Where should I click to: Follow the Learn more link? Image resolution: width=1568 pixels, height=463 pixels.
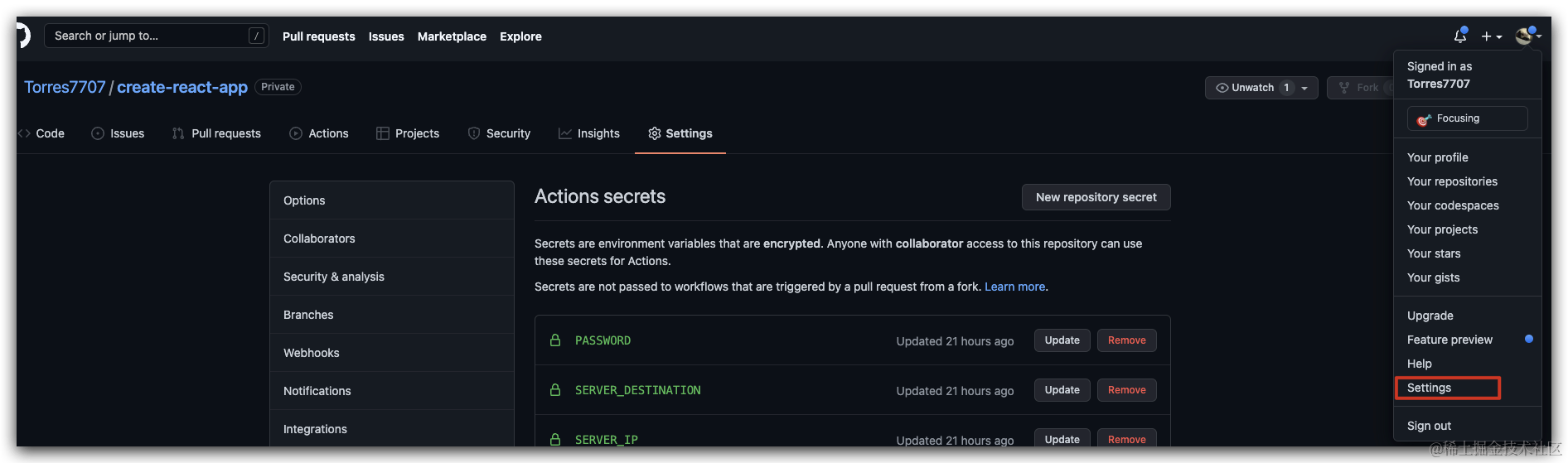1014,287
